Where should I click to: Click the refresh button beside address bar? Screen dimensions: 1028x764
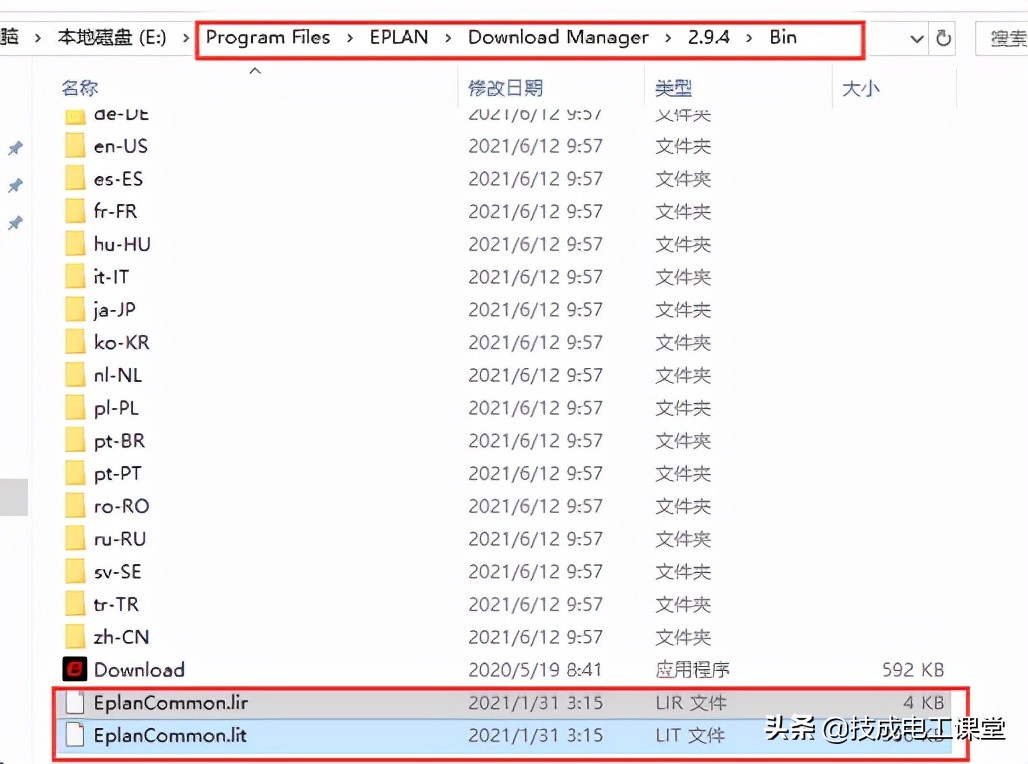tap(943, 38)
